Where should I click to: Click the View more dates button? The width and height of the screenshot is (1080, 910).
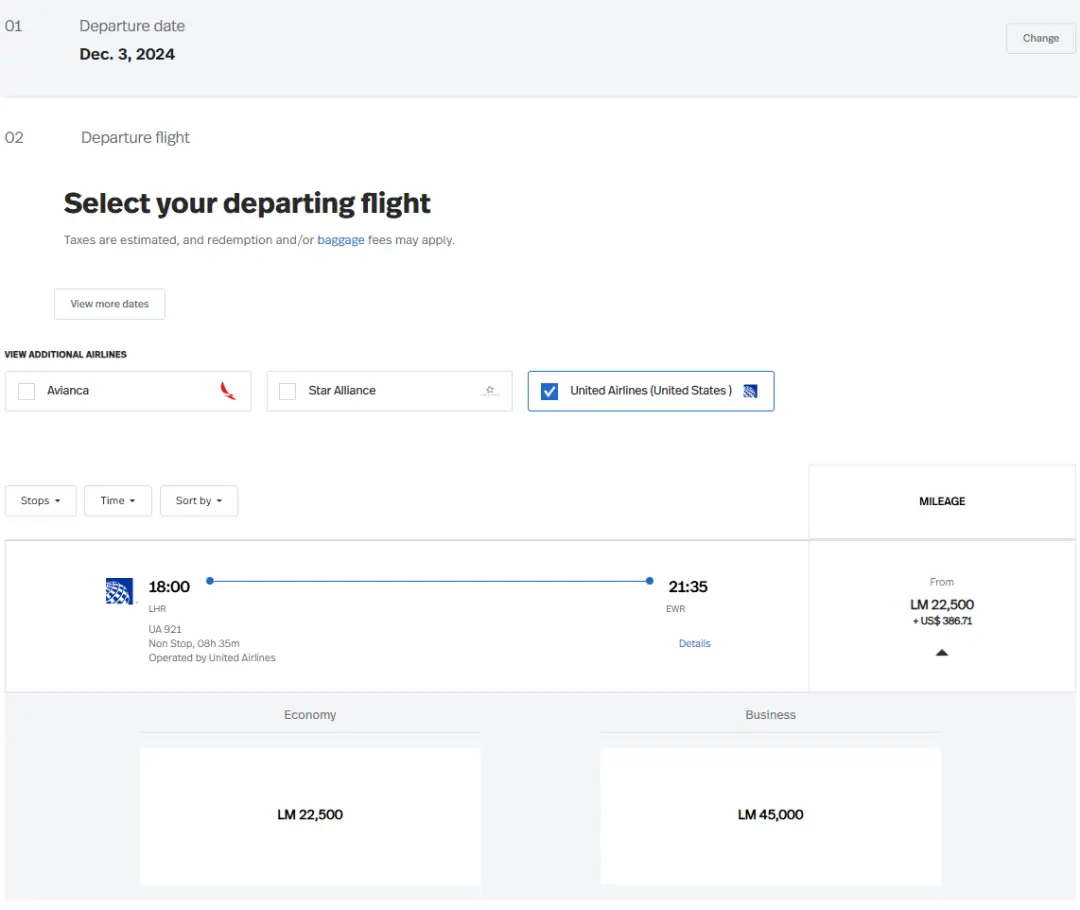[110, 304]
